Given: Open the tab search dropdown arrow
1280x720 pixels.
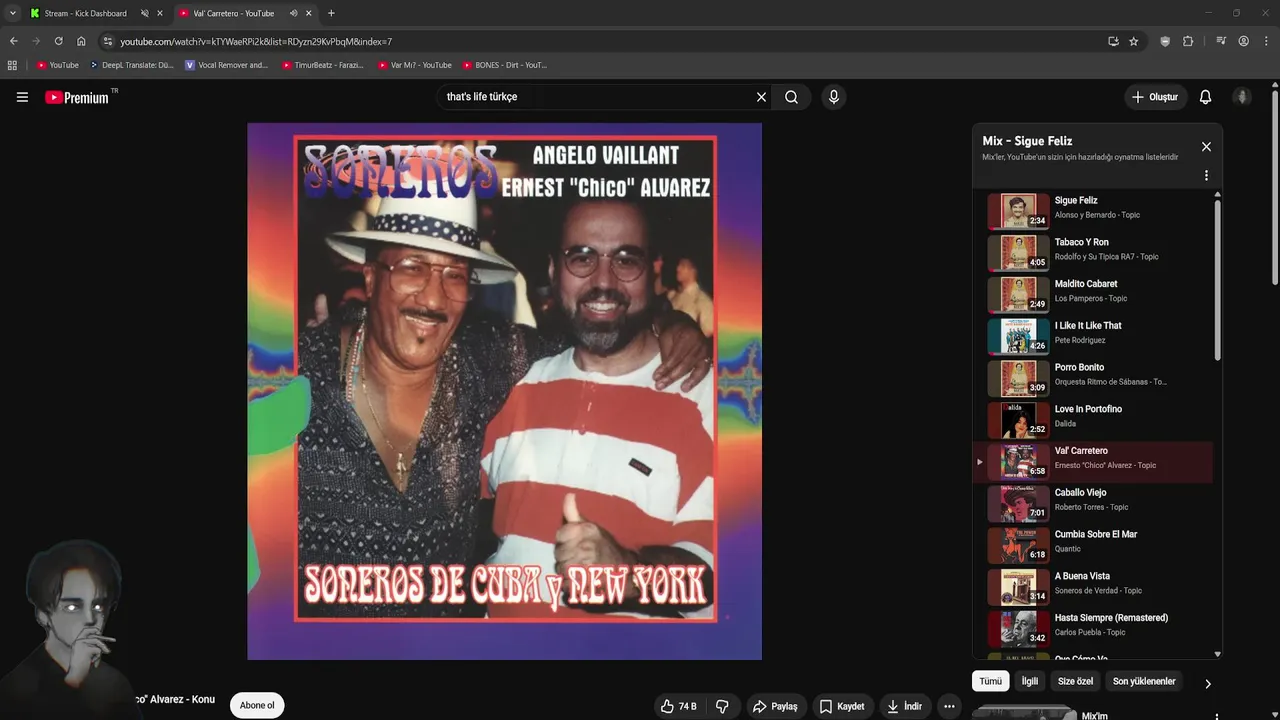Looking at the screenshot, I should coord(12,13).
